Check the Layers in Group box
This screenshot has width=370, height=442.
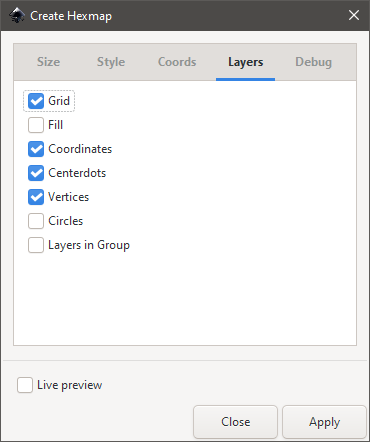36,245
